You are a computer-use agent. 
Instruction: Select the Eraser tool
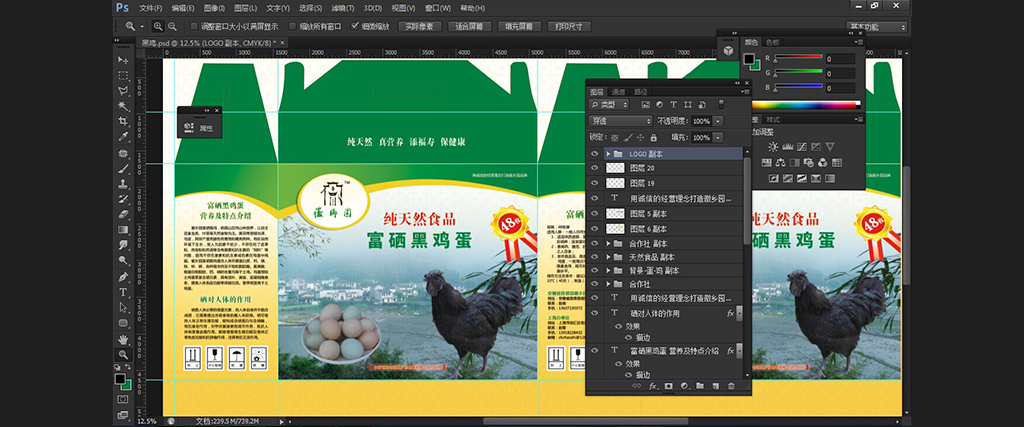click(123, 214)
